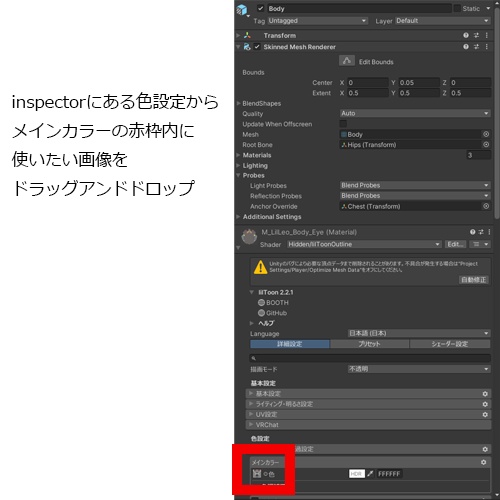The width and height of the screenshot is (500, 500).
Task: Expand the Materials foldout
Action: tap(238, 155)
